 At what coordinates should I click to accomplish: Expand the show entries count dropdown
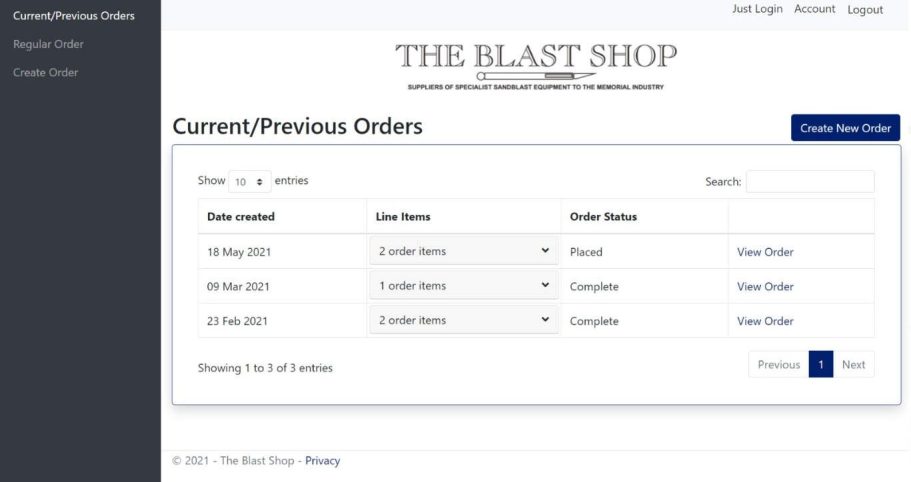point(249,182)
